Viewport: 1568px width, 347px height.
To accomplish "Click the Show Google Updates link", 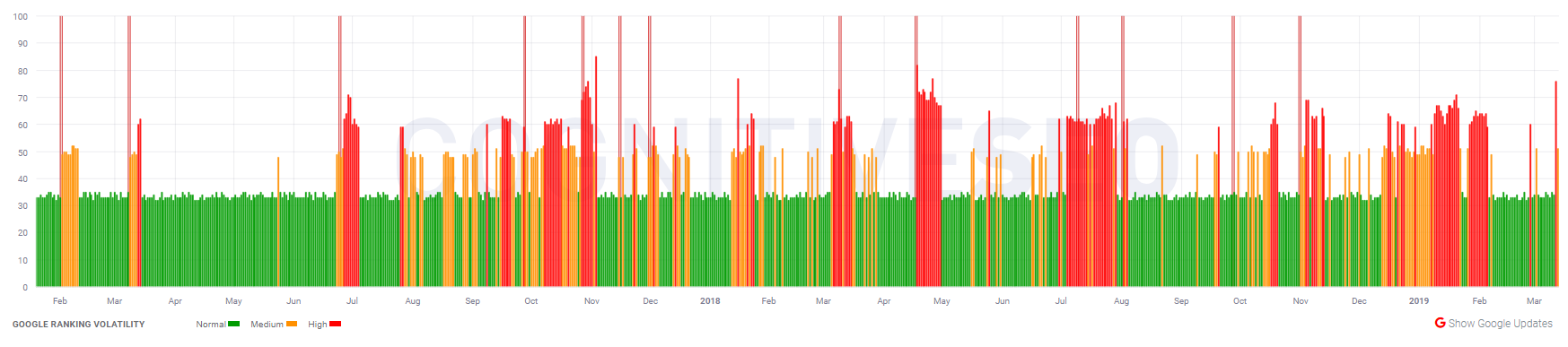I will [1500, 324].
